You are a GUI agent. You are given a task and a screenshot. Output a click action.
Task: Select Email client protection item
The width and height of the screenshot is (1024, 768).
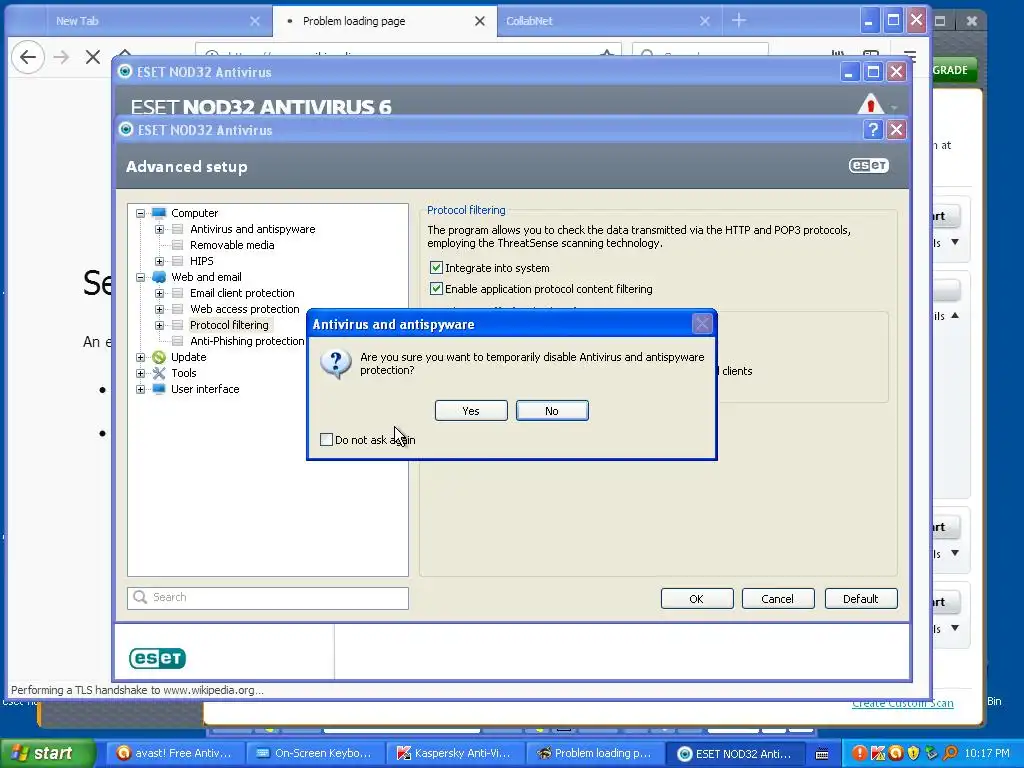click(x=242, y=293)
